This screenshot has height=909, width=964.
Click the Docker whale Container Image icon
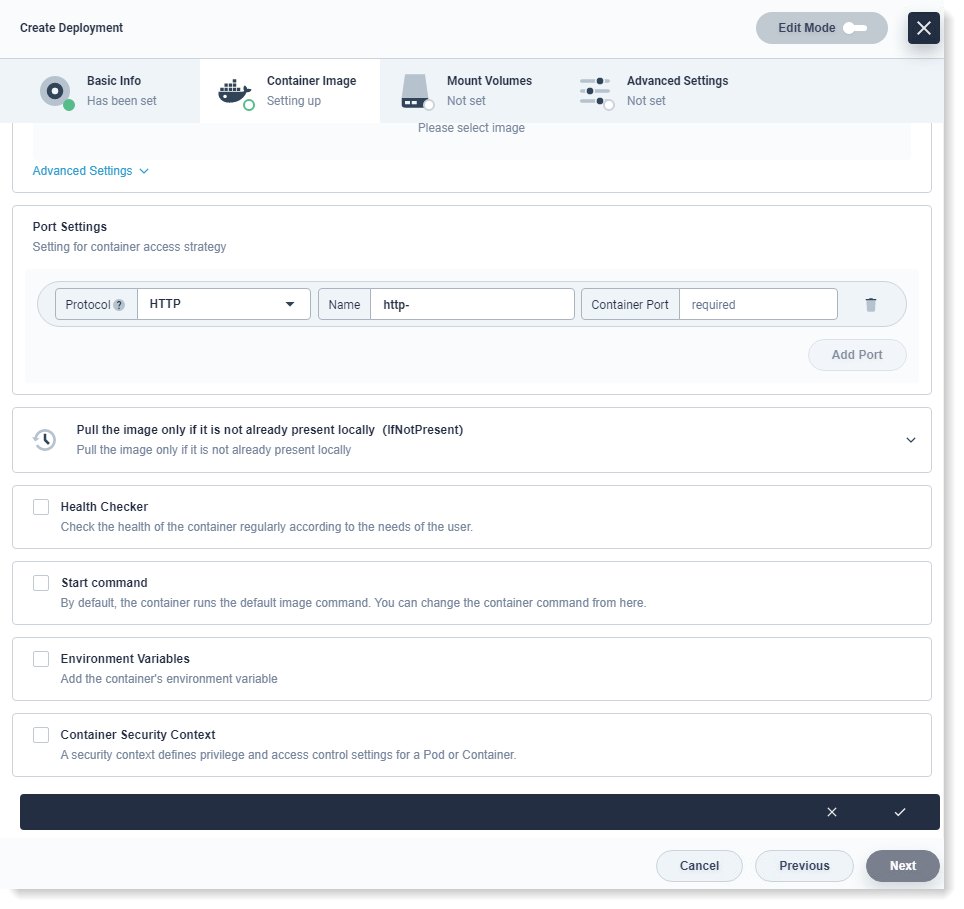click(235, 93)
